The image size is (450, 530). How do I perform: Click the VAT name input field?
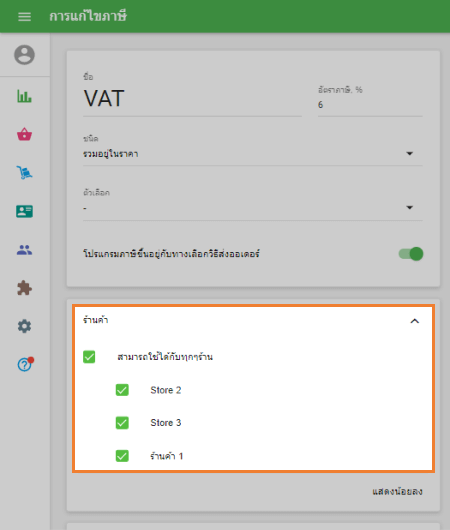point(192,99)
